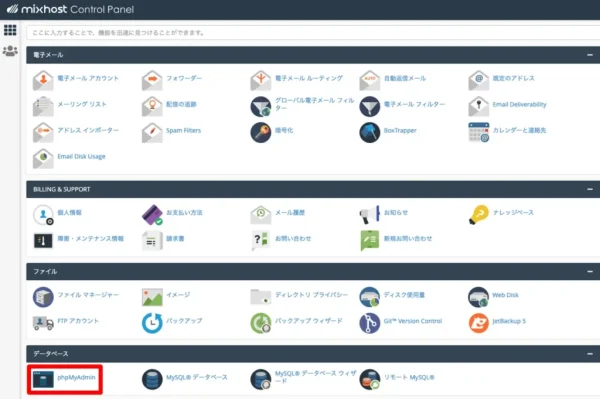Click the Personal Information link (個人情報)
Screen dimensions: 600x399
69,213
